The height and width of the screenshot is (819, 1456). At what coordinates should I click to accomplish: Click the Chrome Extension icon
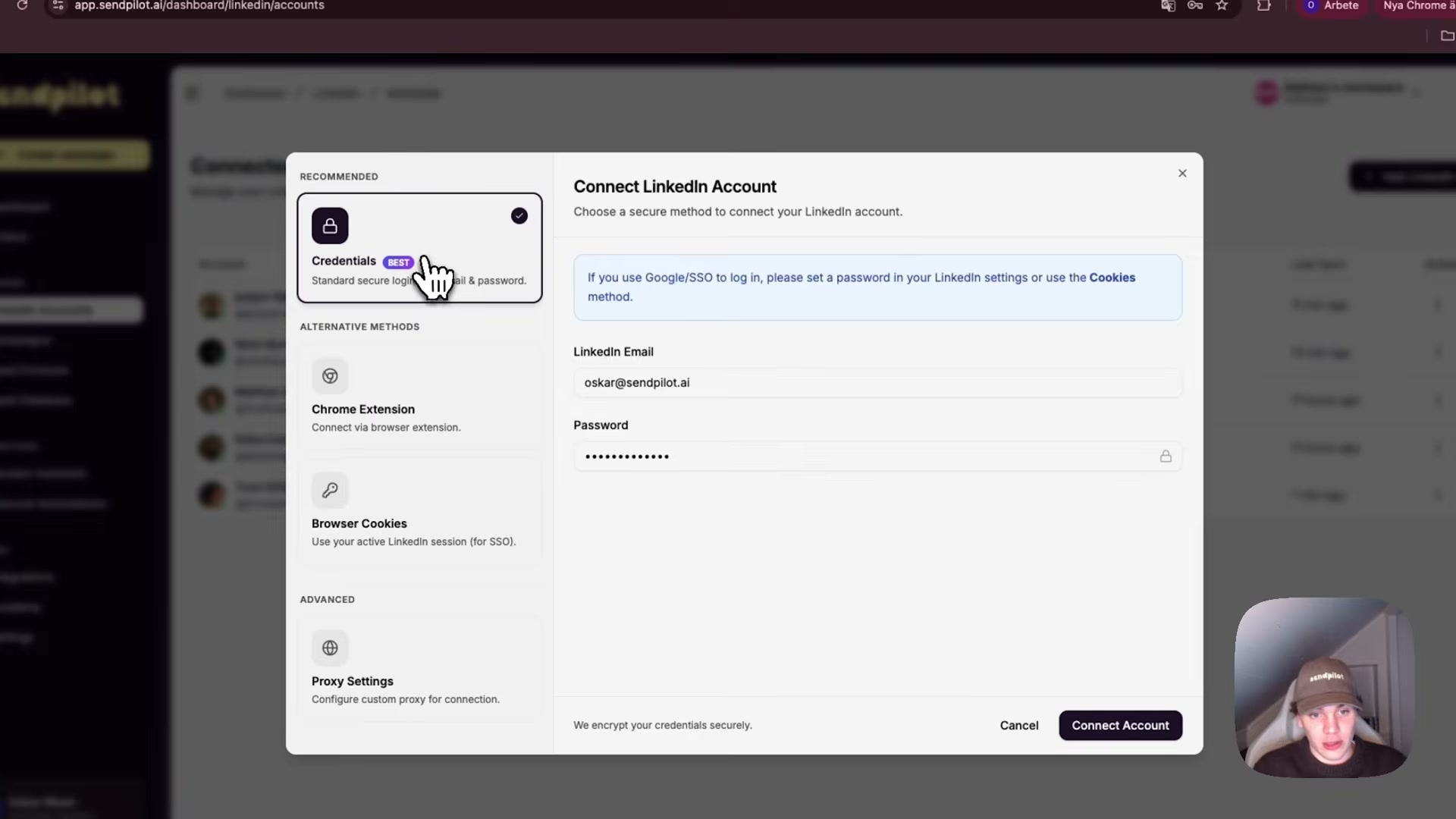coord(330,375)
